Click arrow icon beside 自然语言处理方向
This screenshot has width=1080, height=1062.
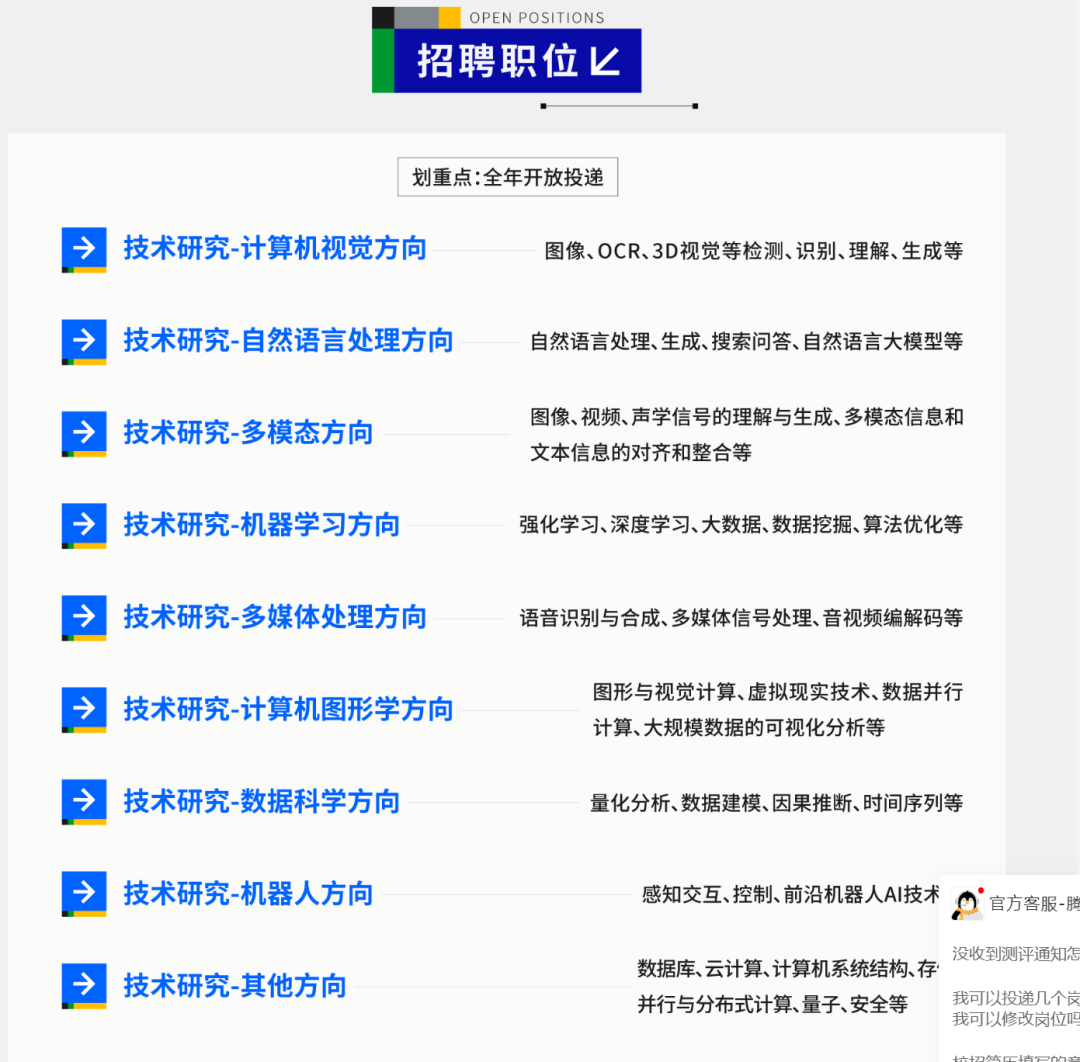(x=84, y=342)
